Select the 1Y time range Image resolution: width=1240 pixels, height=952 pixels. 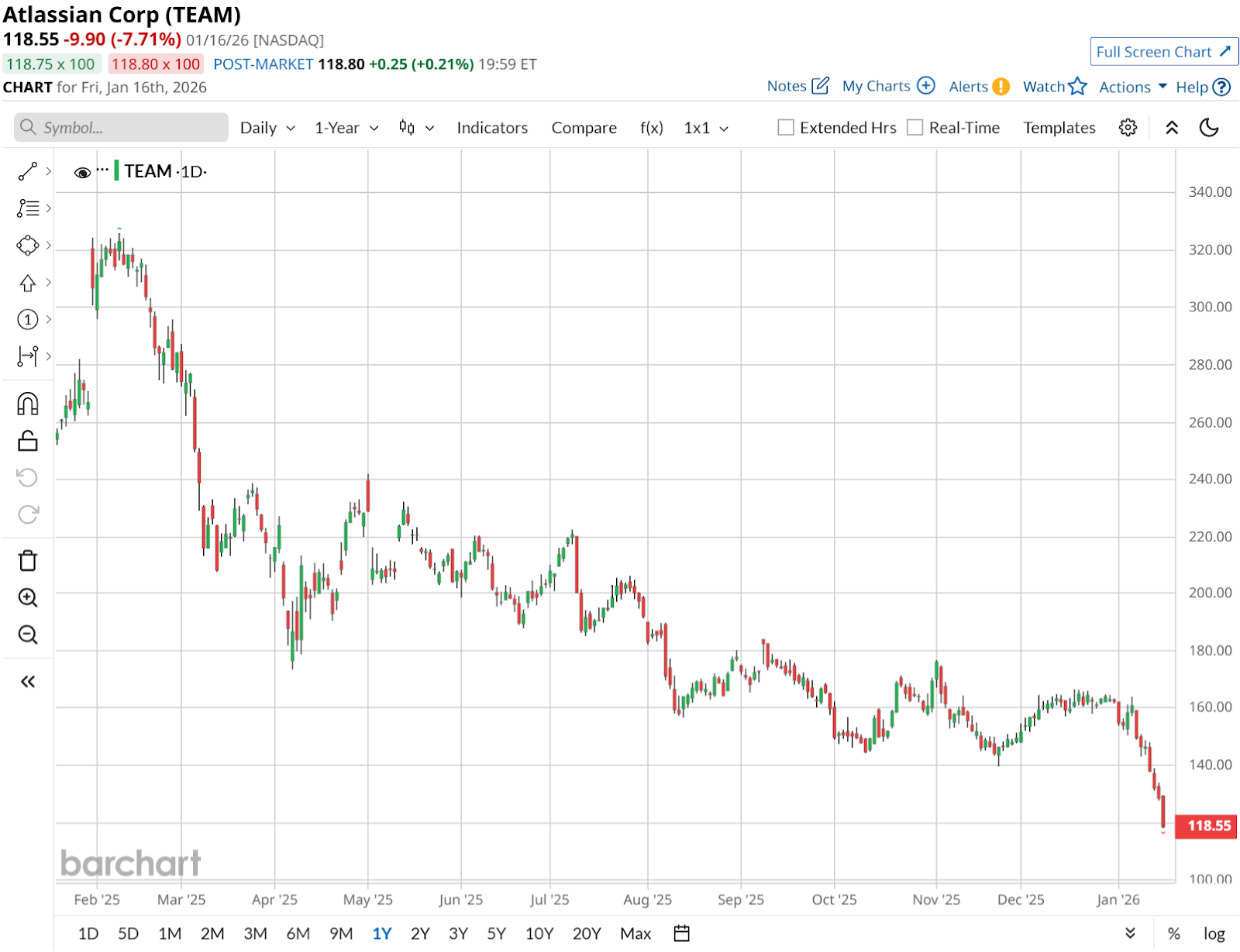click(382, 933)
